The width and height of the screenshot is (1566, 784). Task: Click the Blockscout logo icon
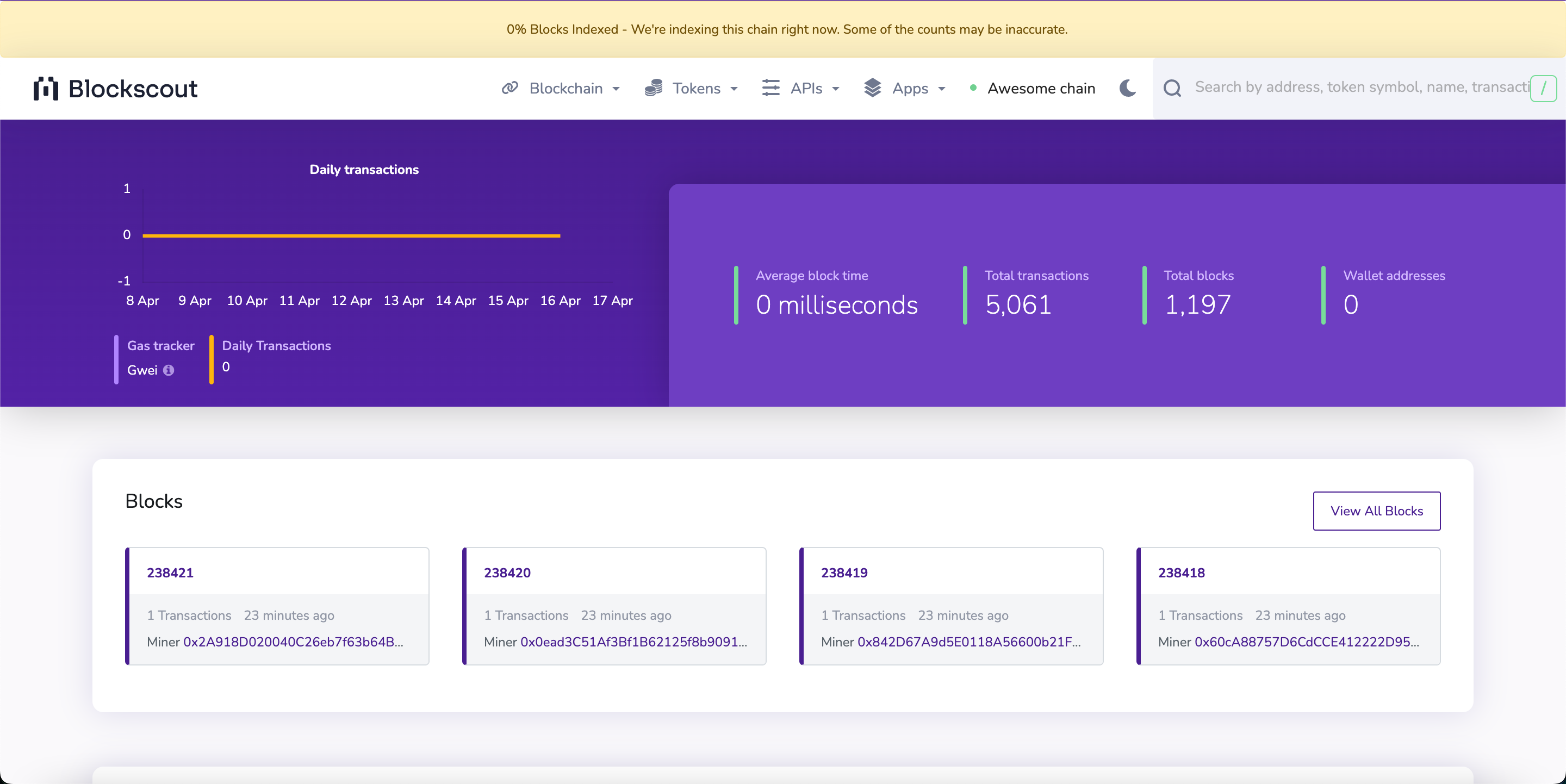point(47,88)
